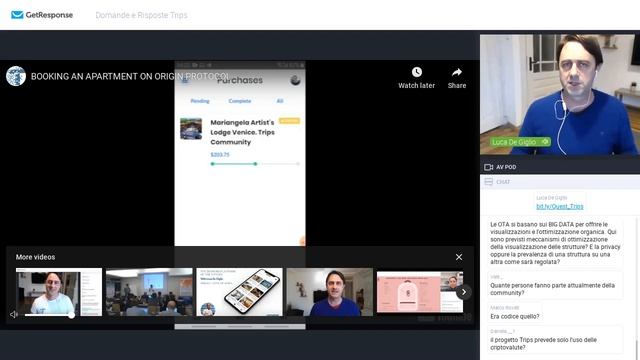
Task: Select the All tab in Purchases
Action: (x=280, y=101)
